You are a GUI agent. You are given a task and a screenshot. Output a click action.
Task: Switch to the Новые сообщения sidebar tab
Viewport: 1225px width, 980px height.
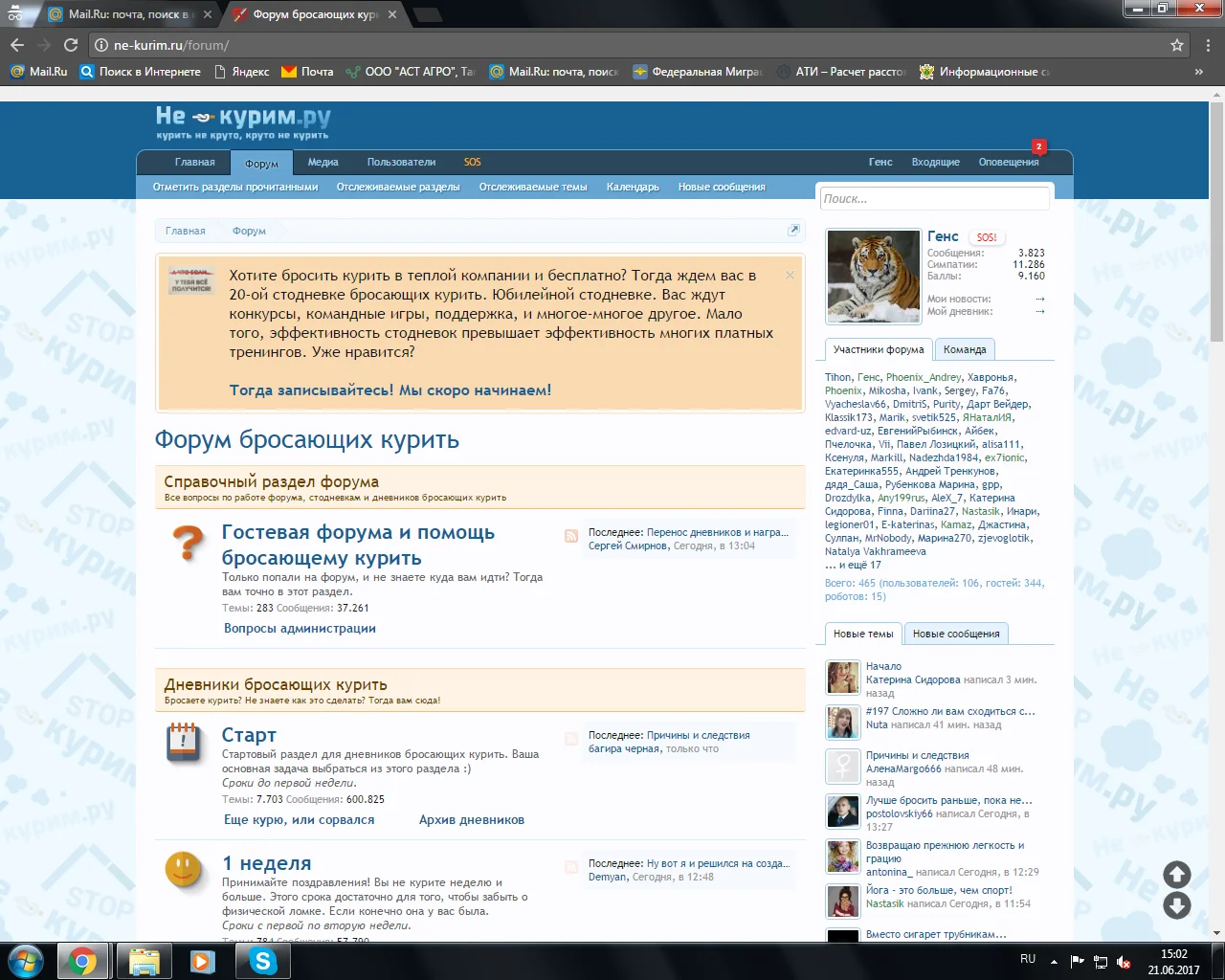(x=955, y=634)
